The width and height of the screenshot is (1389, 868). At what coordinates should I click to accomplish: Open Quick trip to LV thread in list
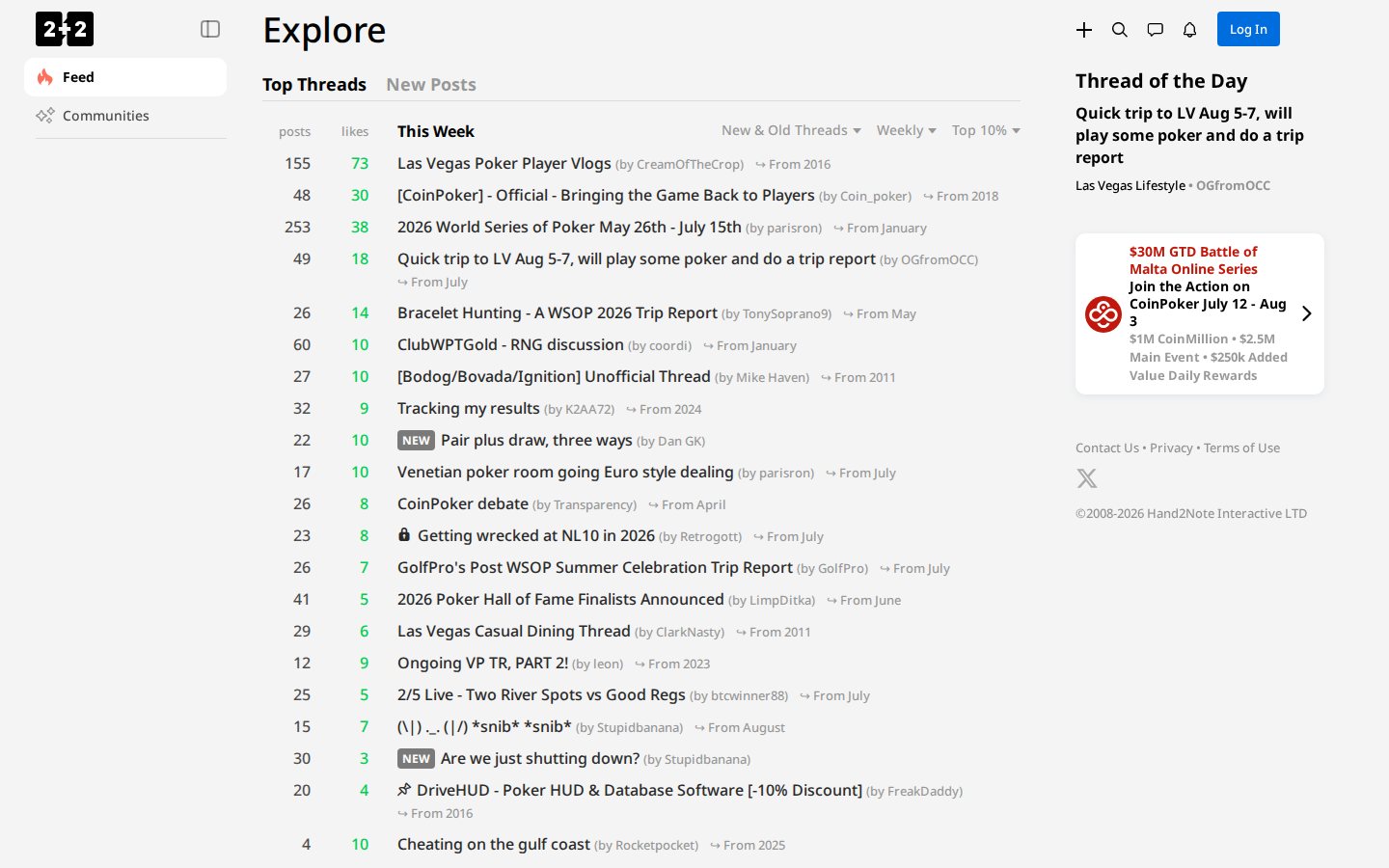[637, 258]
